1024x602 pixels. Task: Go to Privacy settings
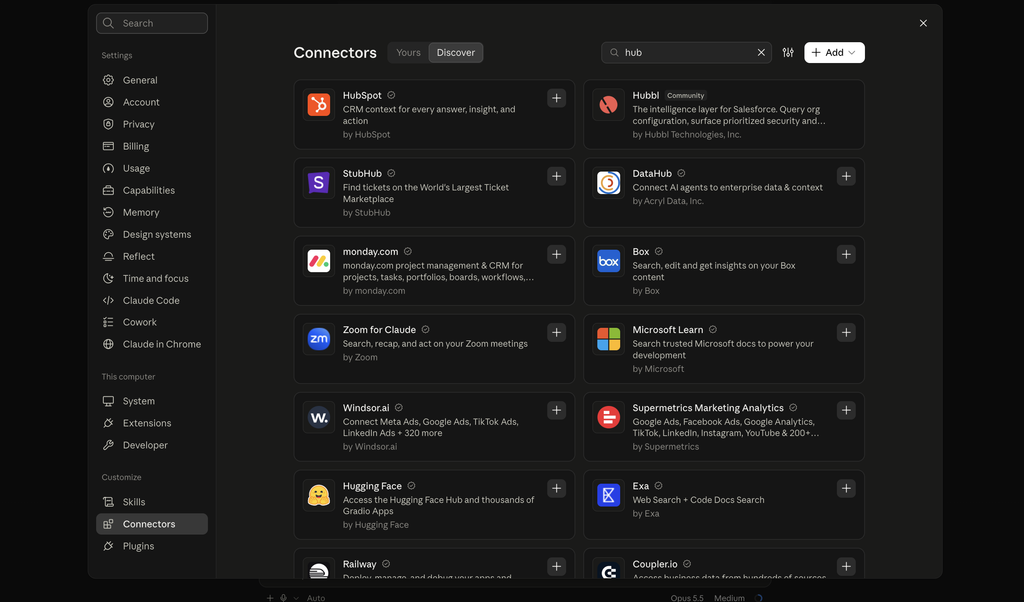[x=152, y=124]
